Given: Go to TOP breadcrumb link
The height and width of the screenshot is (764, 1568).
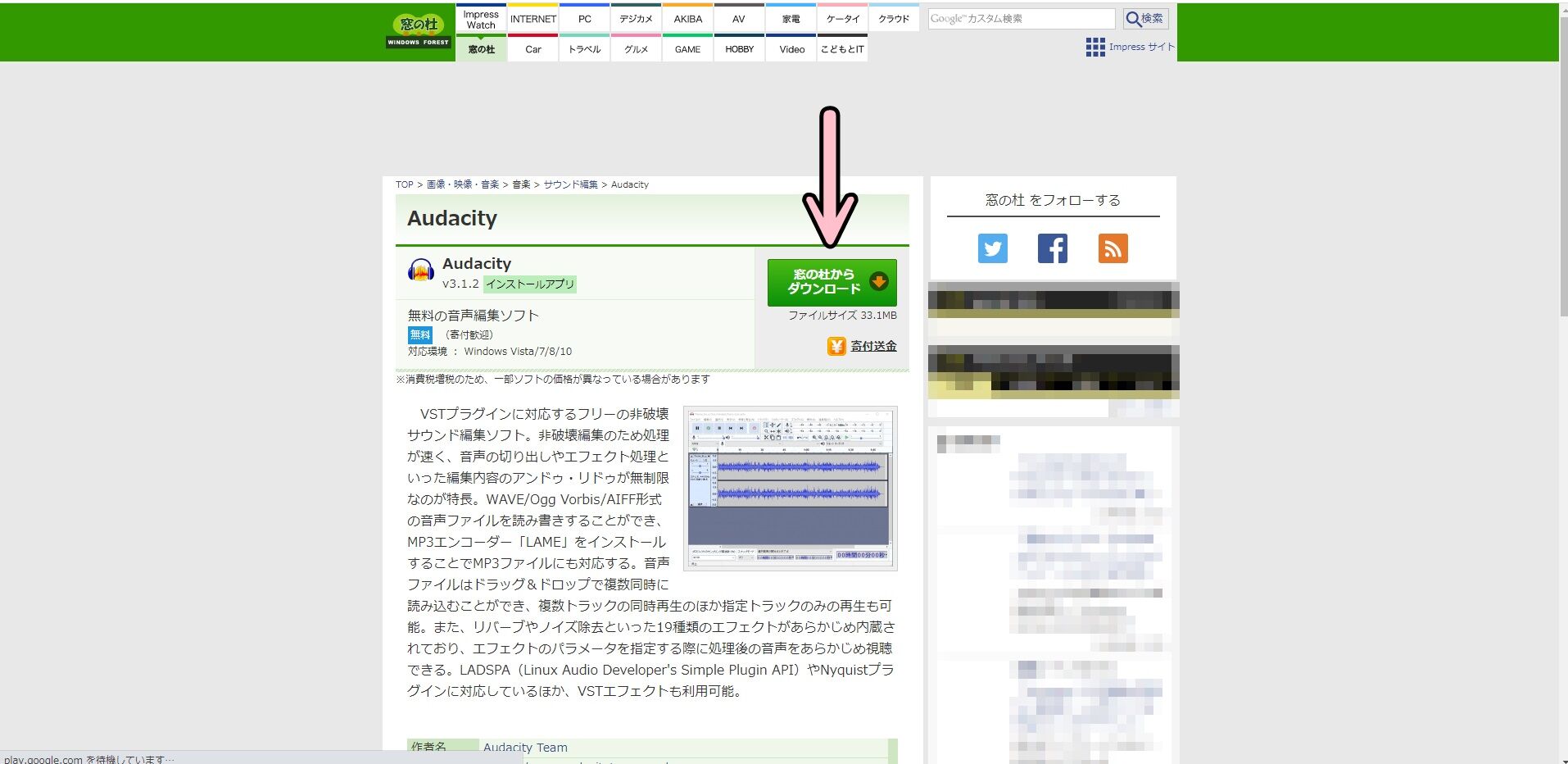Looking at the screenshot, I should (404, 184).
